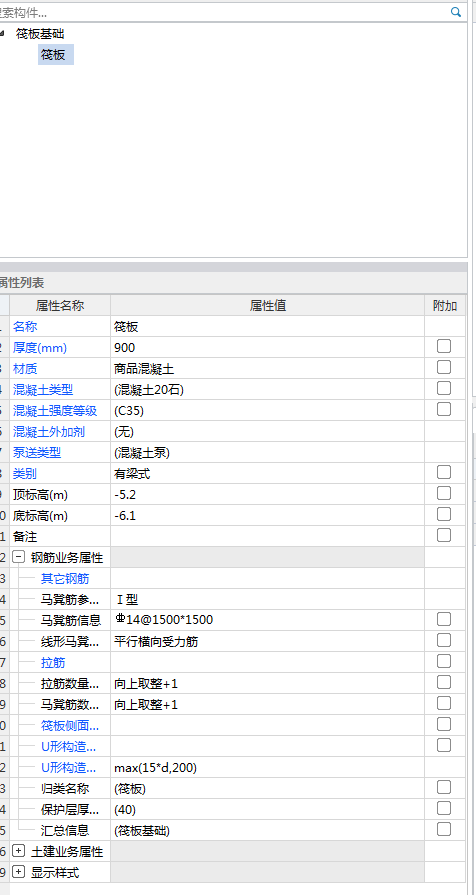Viewport: 476px width, 895px height.
Task: Check the 附加 box for 备注
Action: [x=444, y=535]
